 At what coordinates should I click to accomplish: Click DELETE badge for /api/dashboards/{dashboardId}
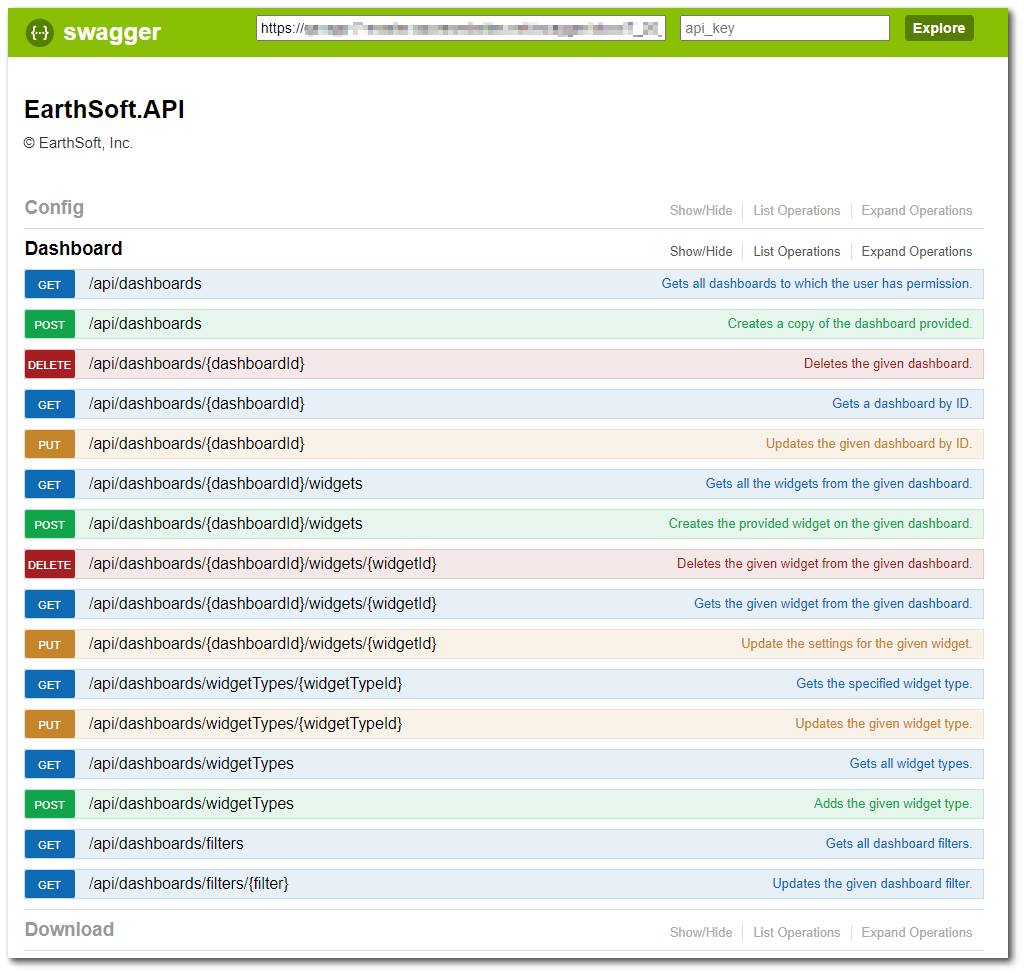click(x=50, y=365)
